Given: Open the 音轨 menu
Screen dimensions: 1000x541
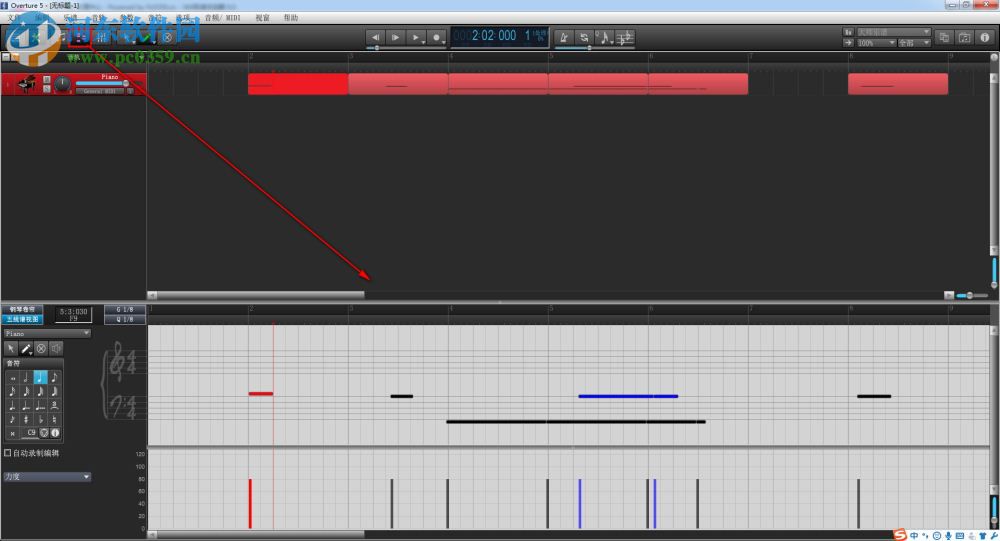Looking at the screenshot, I should pos(98,18).
